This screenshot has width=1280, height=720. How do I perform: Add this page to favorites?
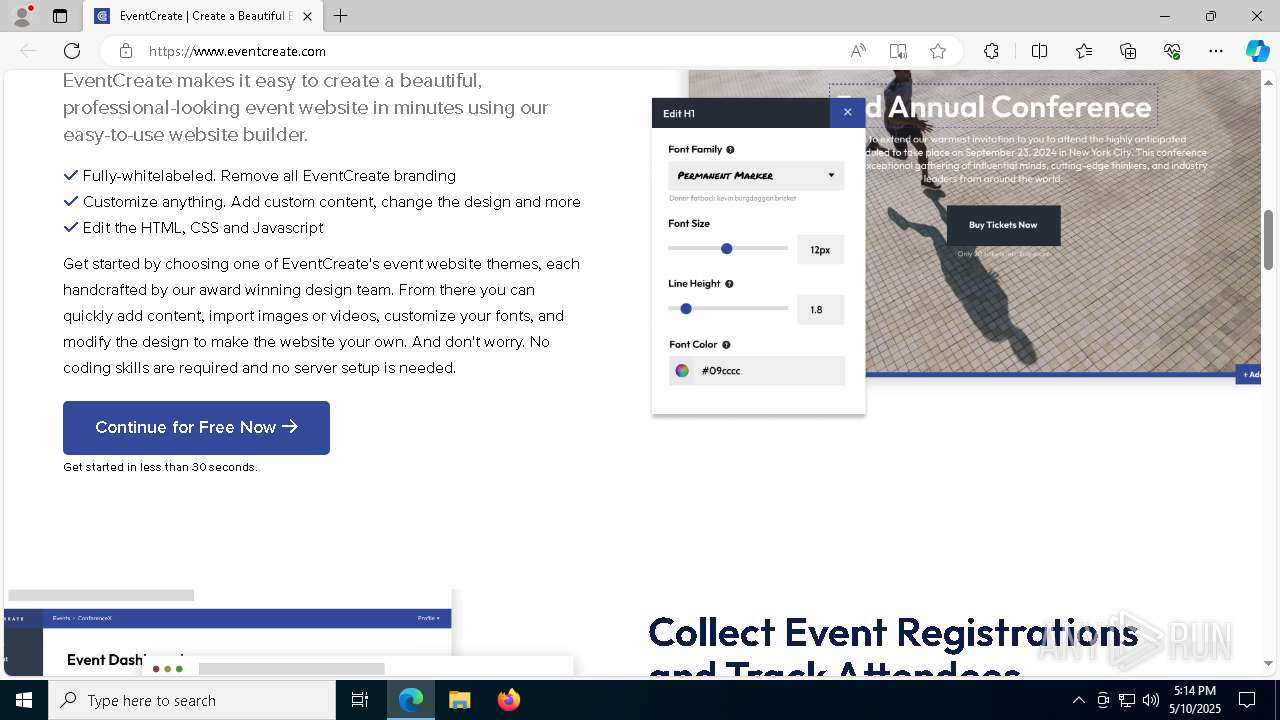[x=938, y=51]
